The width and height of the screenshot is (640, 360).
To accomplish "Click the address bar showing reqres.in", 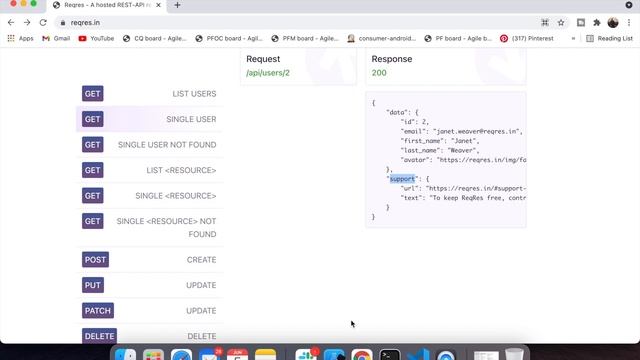I will point(298,22).
